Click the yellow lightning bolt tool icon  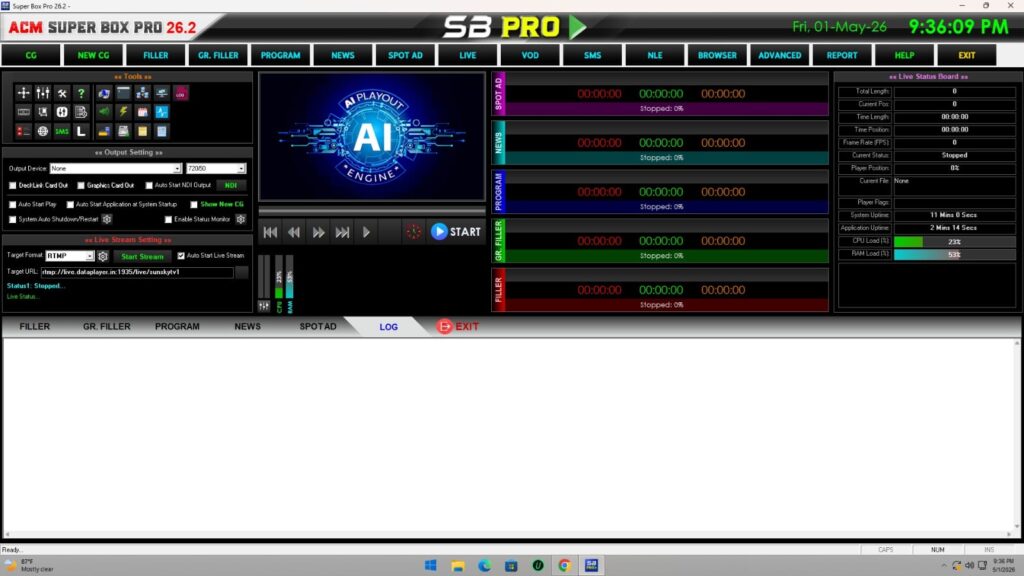pyautogui.click(x=123, y=112)
